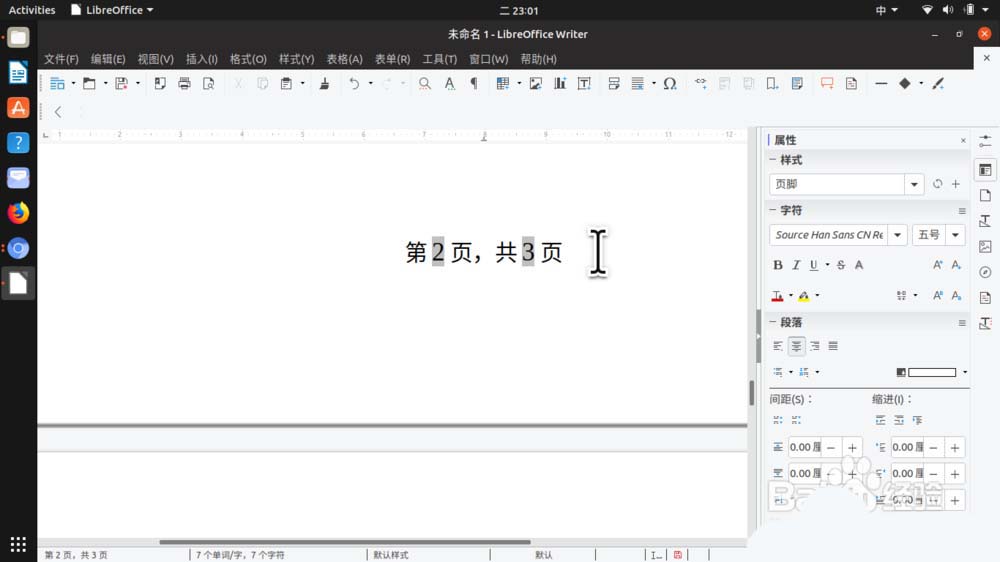Collapse the 段落 section in sidebar

[774, 323]
